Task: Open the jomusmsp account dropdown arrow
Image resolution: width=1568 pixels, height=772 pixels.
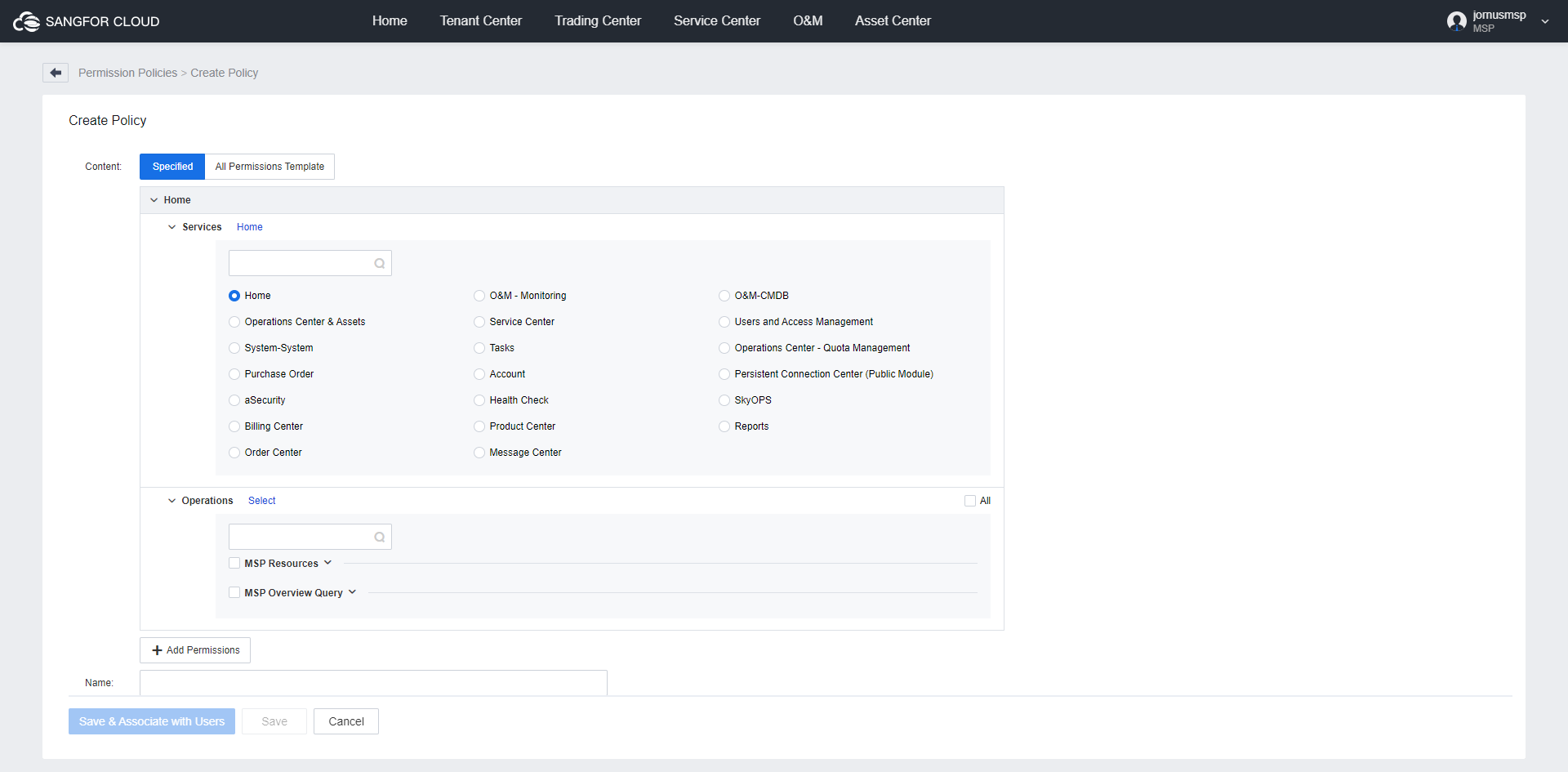Action: (1545, 21)
